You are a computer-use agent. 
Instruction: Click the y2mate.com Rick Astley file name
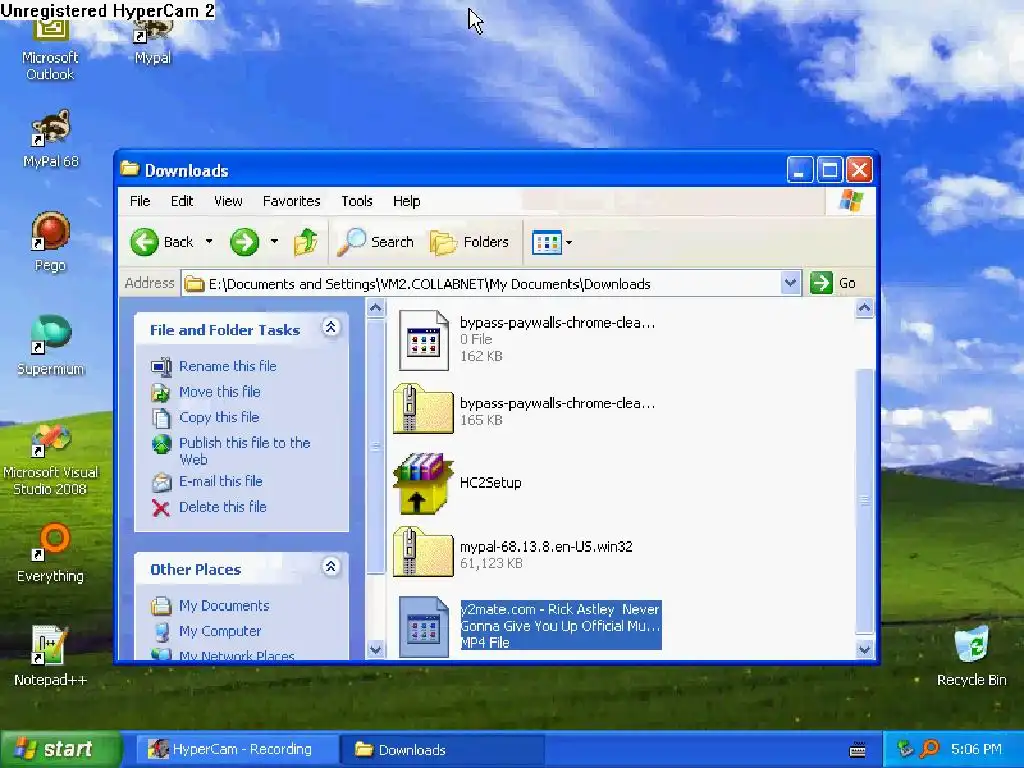tap(560, 618)
